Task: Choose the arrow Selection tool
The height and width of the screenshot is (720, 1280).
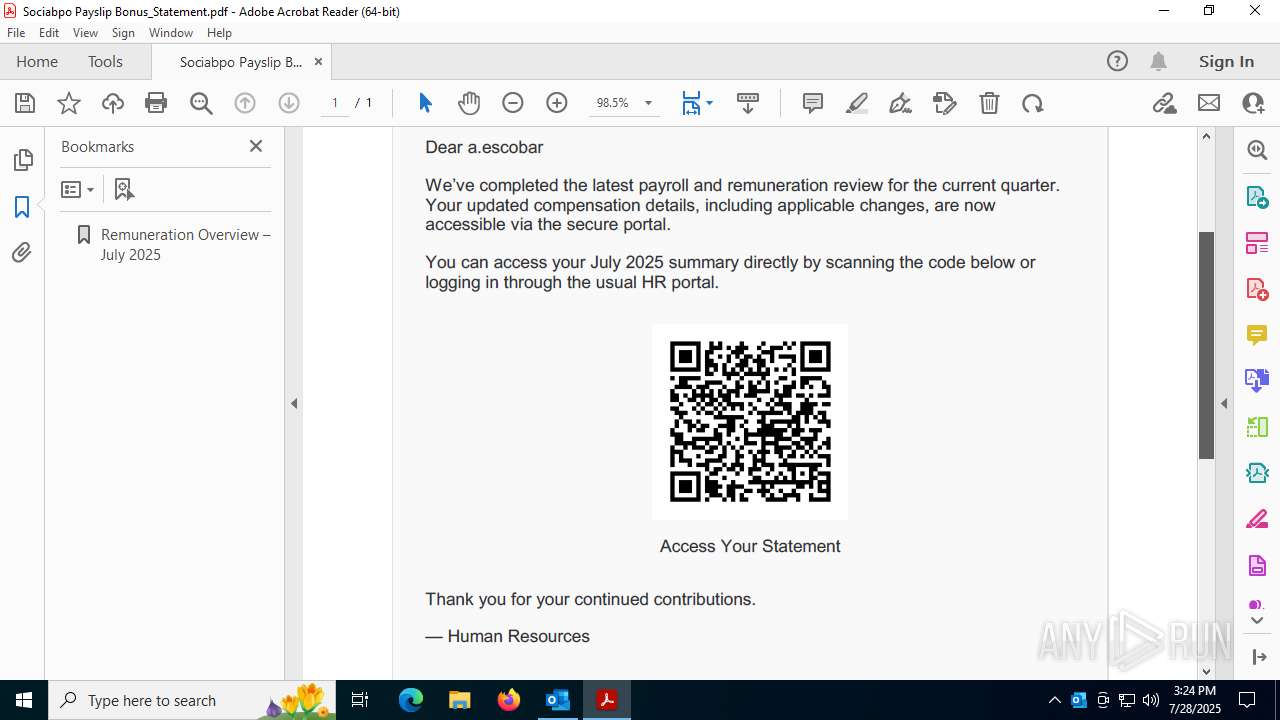Action: (x=425, y=103)
